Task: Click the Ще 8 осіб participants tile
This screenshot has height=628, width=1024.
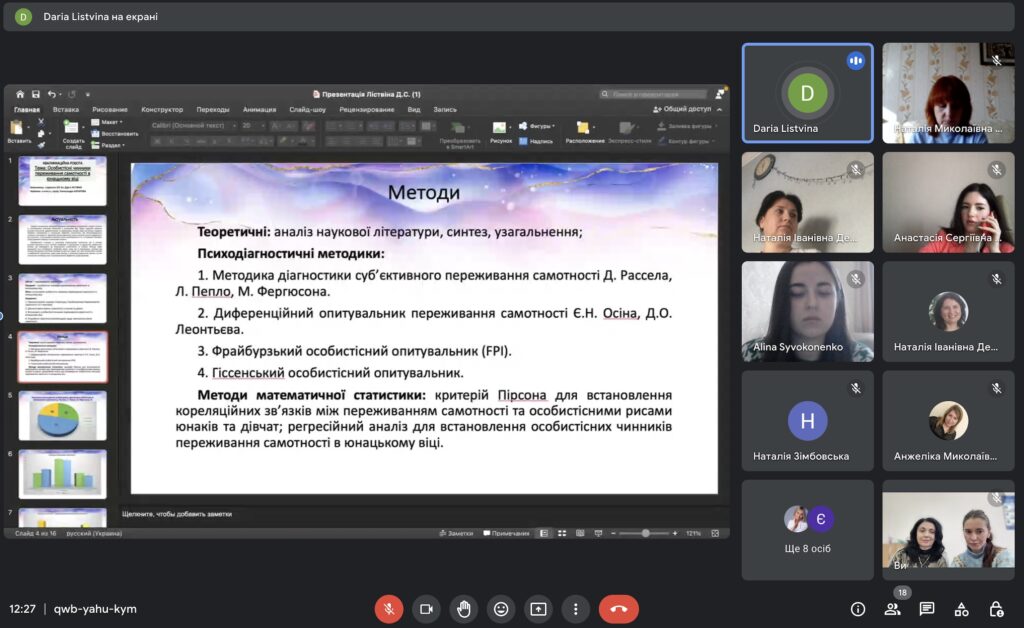Action: [807, 530]
